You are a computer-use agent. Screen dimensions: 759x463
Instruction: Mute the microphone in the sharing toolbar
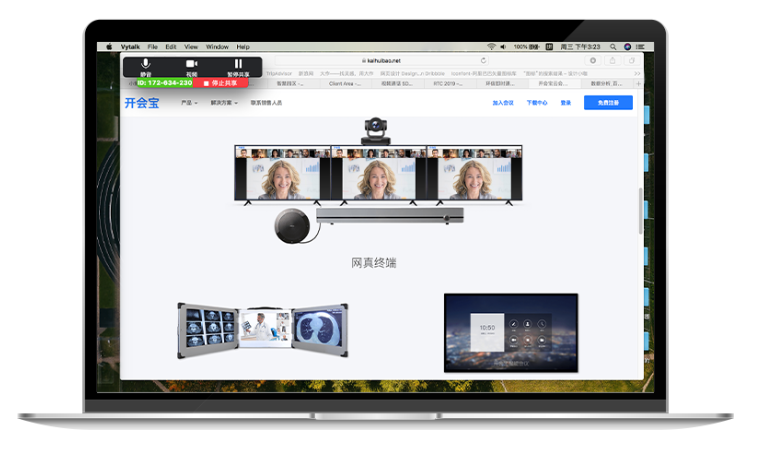click(145, 67)
